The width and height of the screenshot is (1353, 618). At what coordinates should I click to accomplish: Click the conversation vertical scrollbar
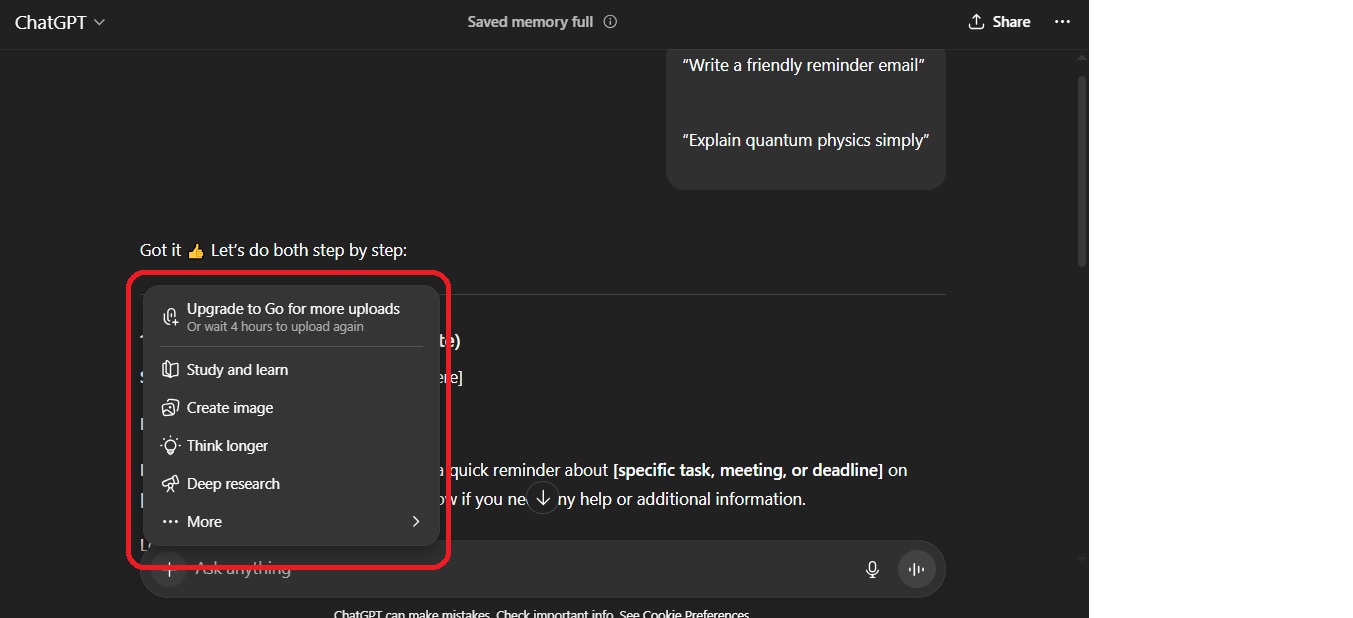pyautogui.click(x=1082, y=170)
